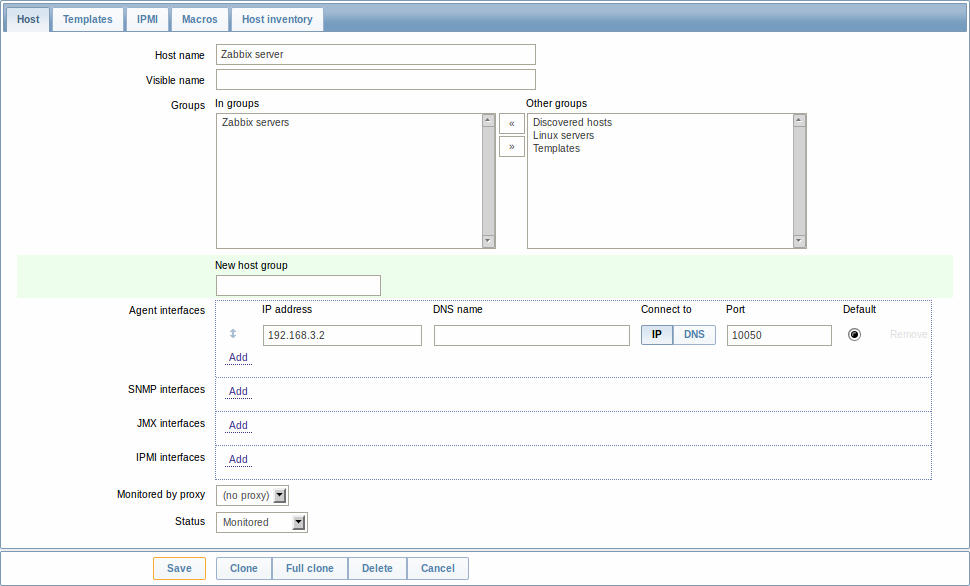Select the Default interface radio button
The height and width of the screenshot is (586, 970).
[x=854, y=335]
